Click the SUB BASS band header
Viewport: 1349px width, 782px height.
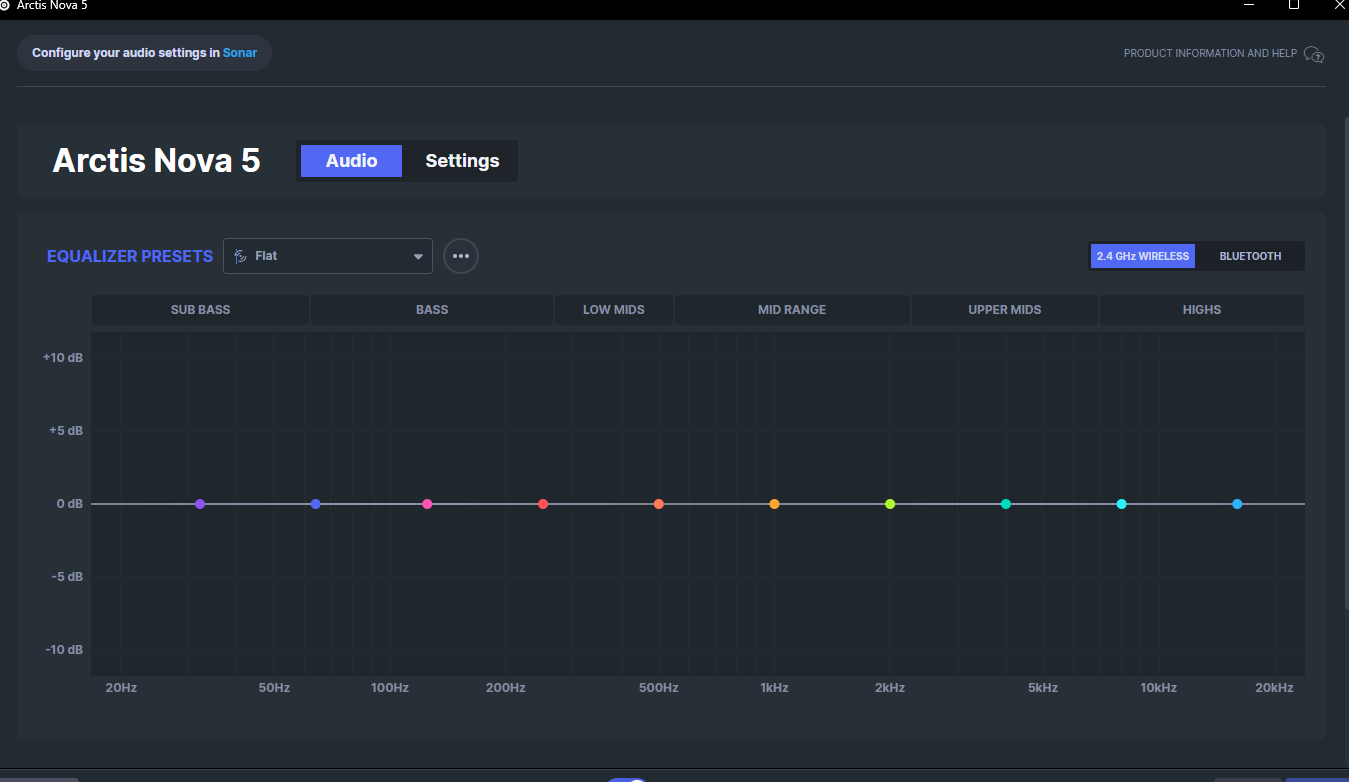(x=200, y=310)
